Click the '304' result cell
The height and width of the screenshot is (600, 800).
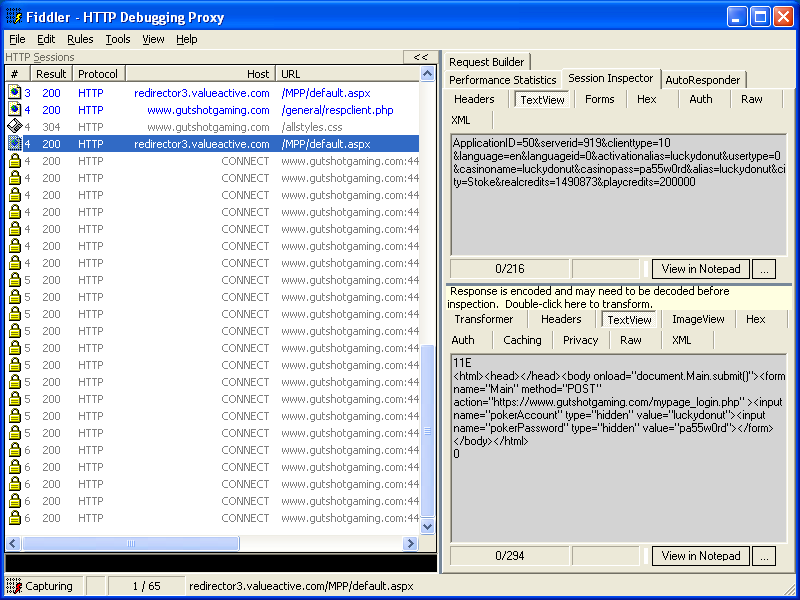pyautogui.click(x=51, y=127)
